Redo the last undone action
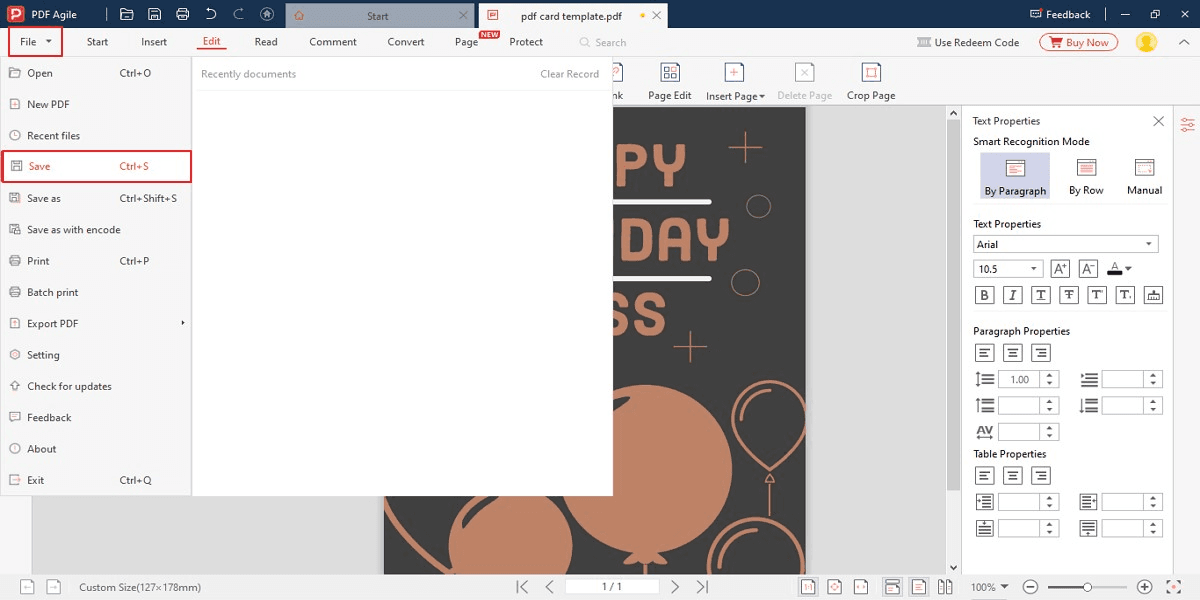 pos(238,14)
